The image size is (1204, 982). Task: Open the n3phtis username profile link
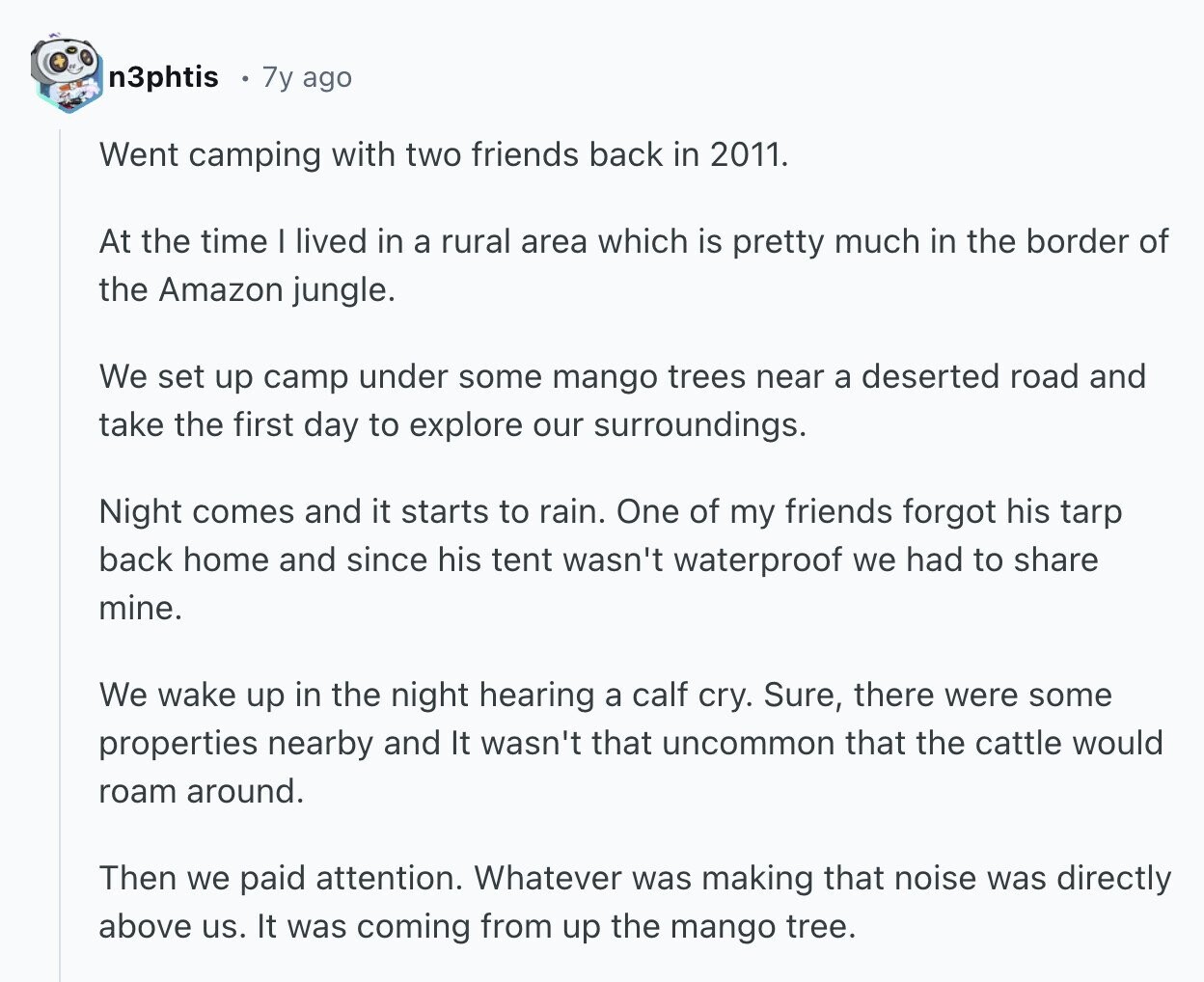tap(163, 77)
